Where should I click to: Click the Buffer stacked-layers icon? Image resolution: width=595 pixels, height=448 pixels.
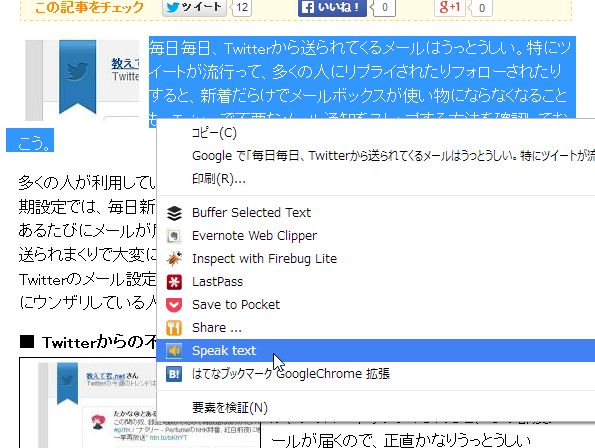coord(174,213)
